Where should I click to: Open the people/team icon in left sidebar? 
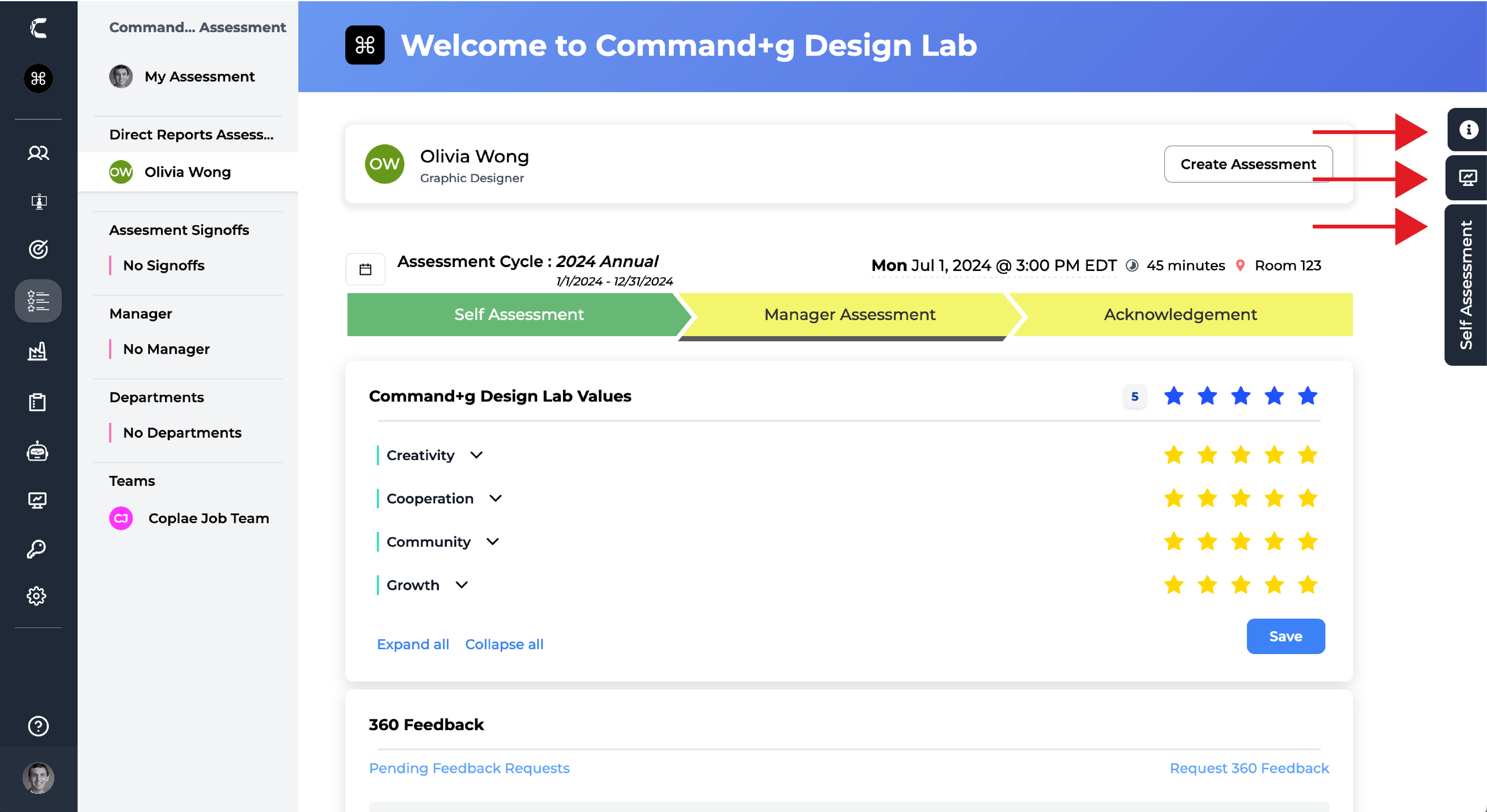(x=38, y=153)
